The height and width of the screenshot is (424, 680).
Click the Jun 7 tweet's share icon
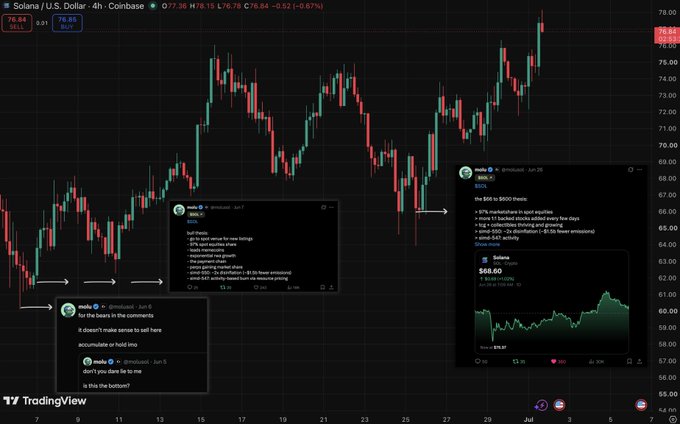[x=331, y=287]
